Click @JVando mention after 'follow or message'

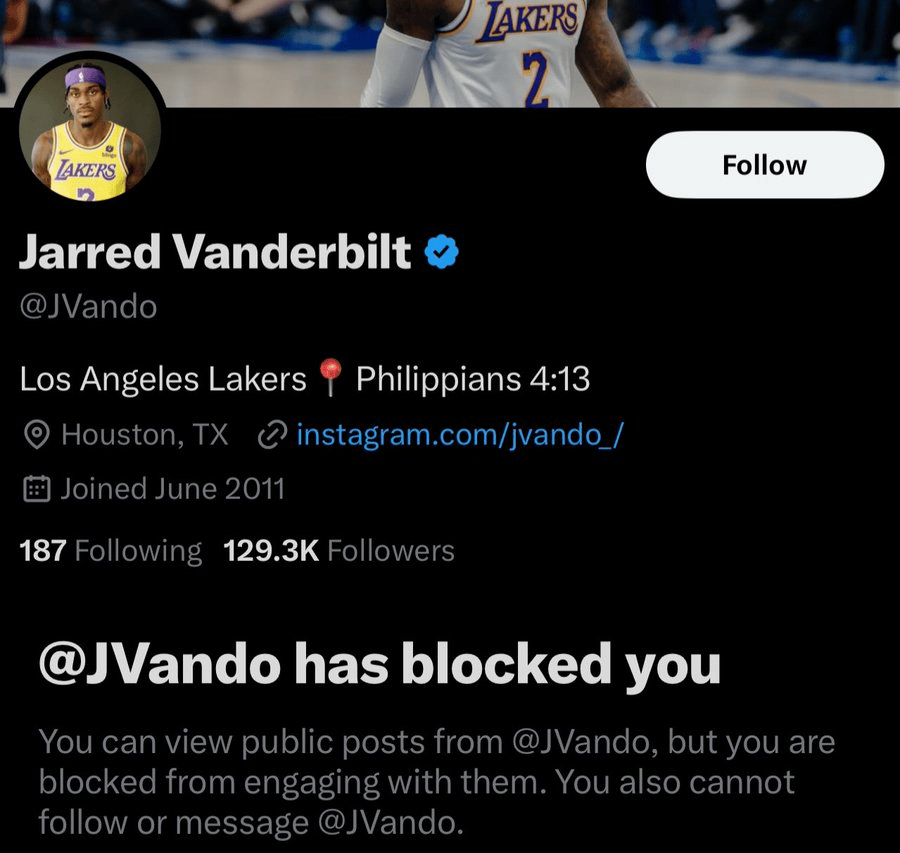[390, 822]
